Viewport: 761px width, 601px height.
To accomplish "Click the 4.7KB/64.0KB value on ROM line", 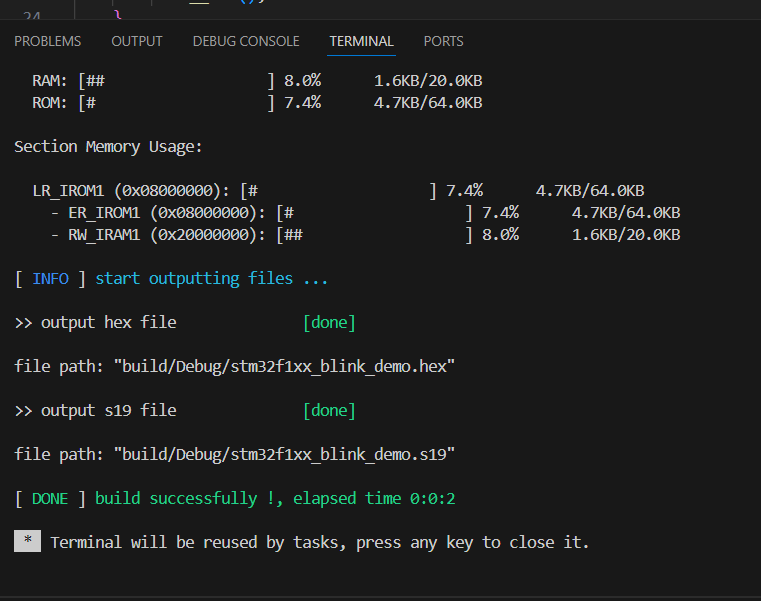I will click(428, 103).
